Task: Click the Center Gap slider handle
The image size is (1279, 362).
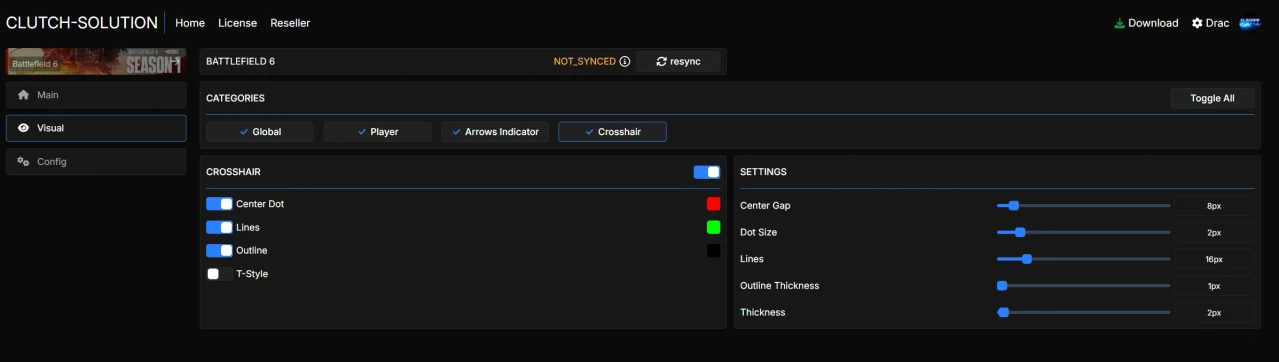Action: coord(1013,205)
